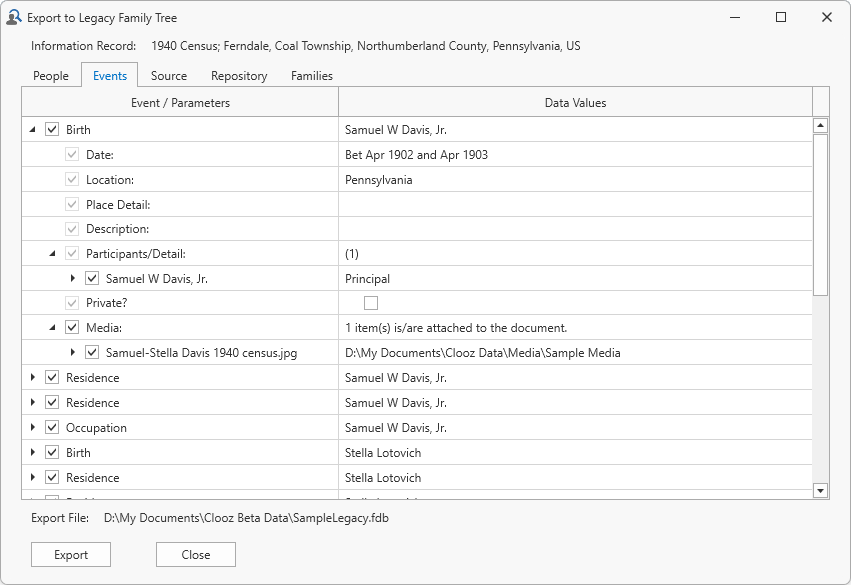
Task: Select the Families tab
Action: [312, 76]
